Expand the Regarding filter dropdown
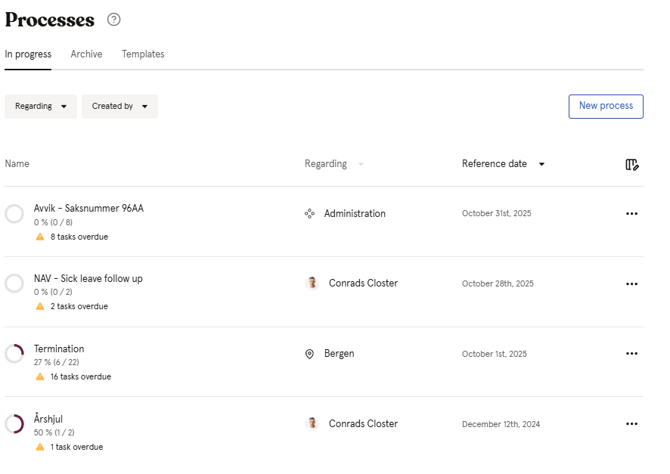The width and height of the screenshot is (670, 474). [x=41, y=106]
